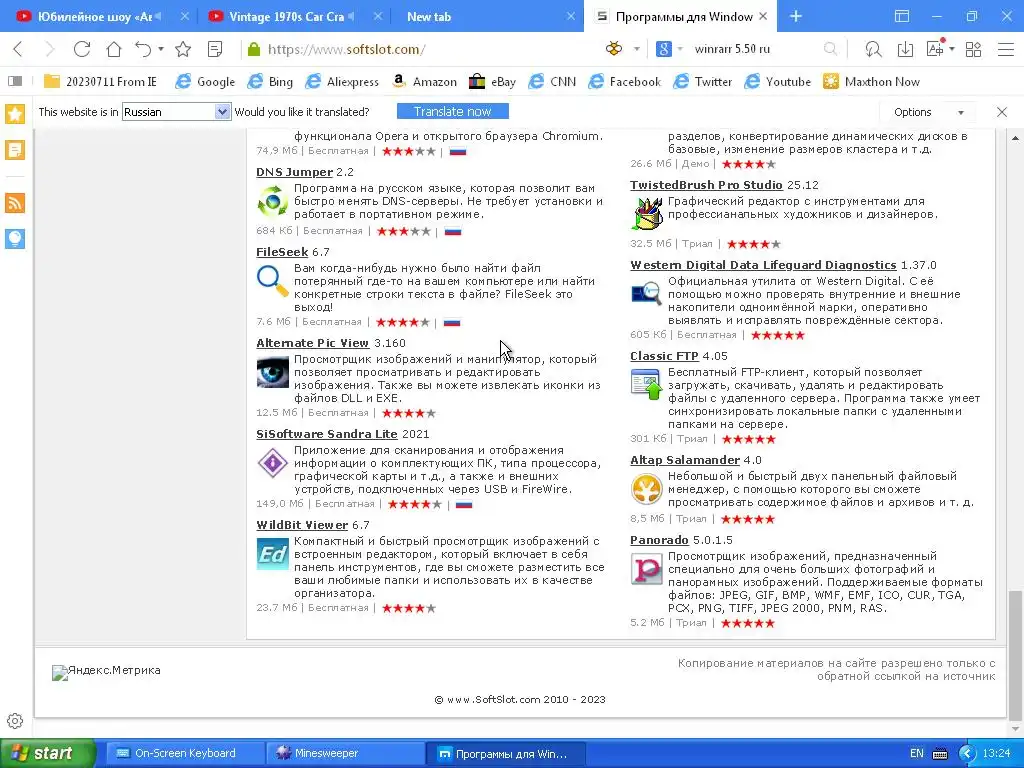
Task: Open the Classic FTP link
Action: pyautogui.click(x=664, y=356)
